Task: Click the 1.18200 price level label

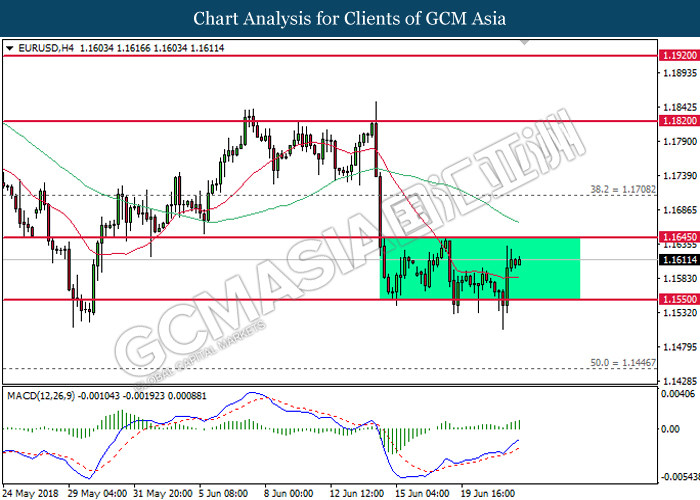Action: point(679,121)
